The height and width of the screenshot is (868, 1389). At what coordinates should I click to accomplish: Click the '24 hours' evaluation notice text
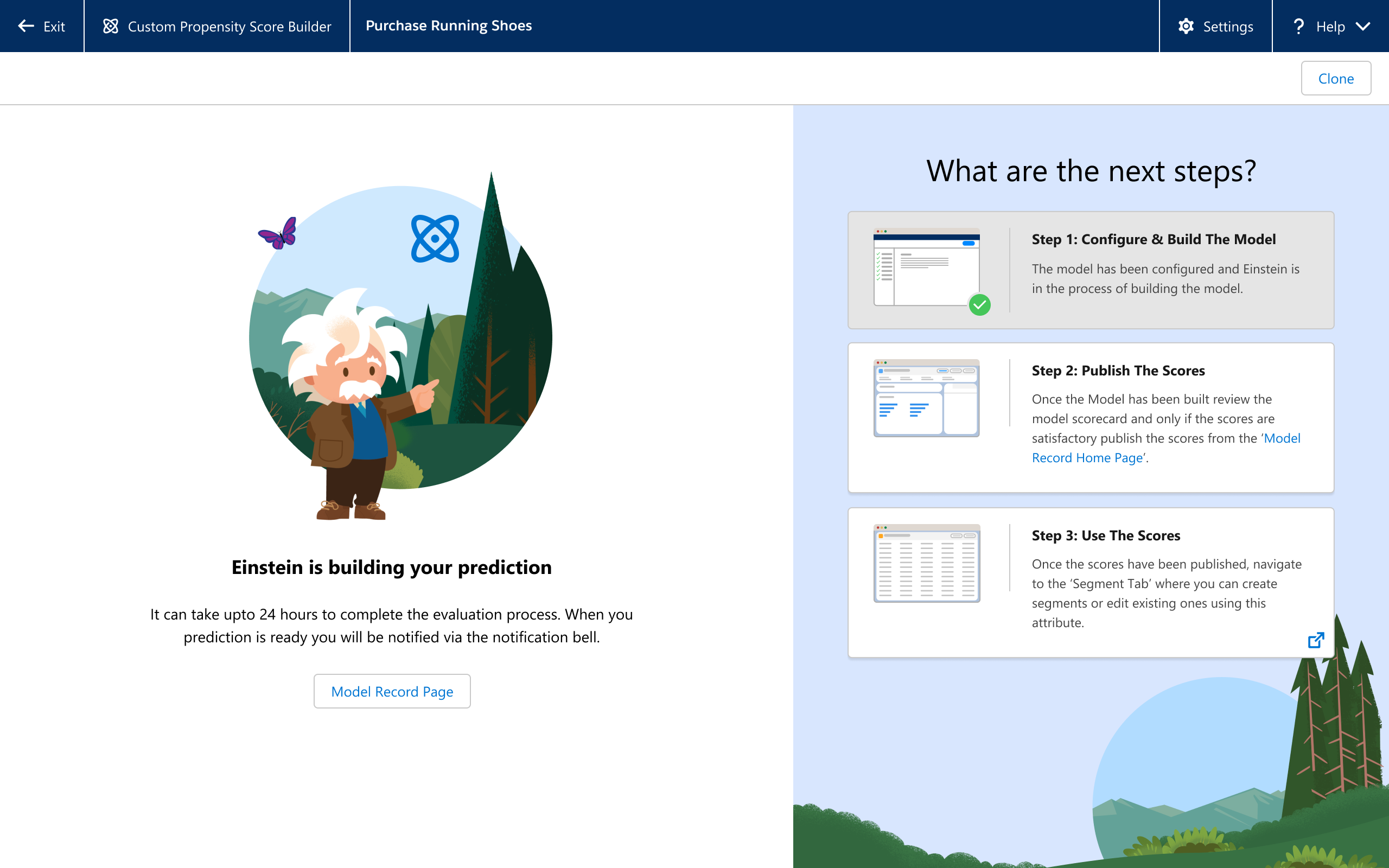pos(391,625)
